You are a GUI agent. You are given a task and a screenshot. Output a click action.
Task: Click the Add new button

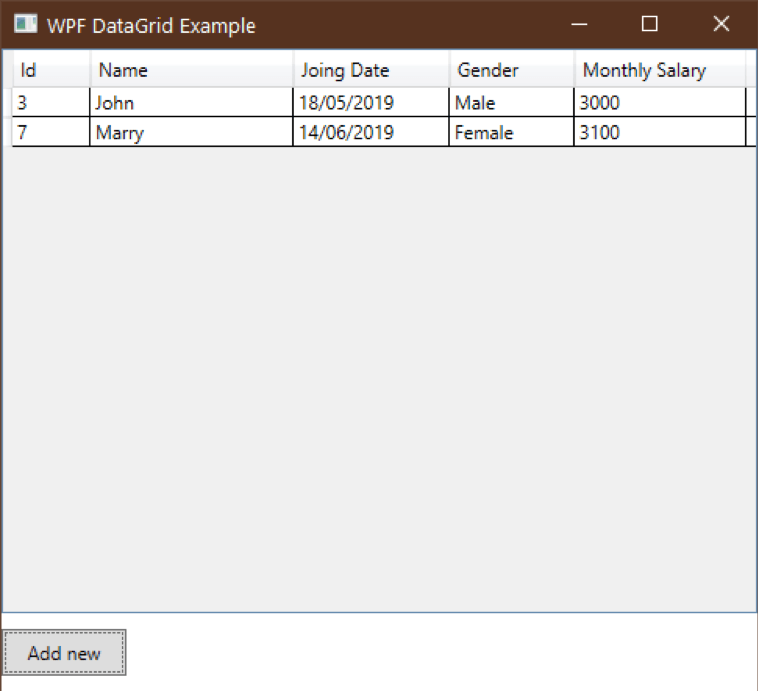[64, 652]
